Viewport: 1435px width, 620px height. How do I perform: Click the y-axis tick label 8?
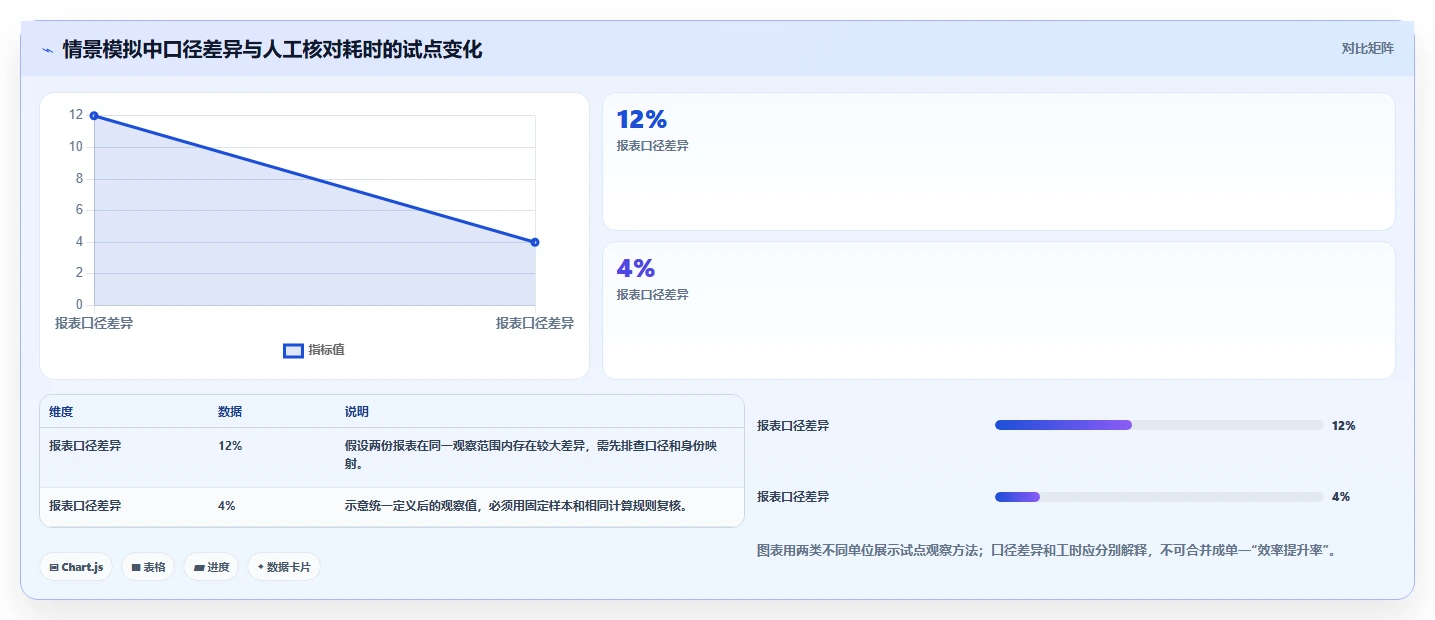click(79, 179)
